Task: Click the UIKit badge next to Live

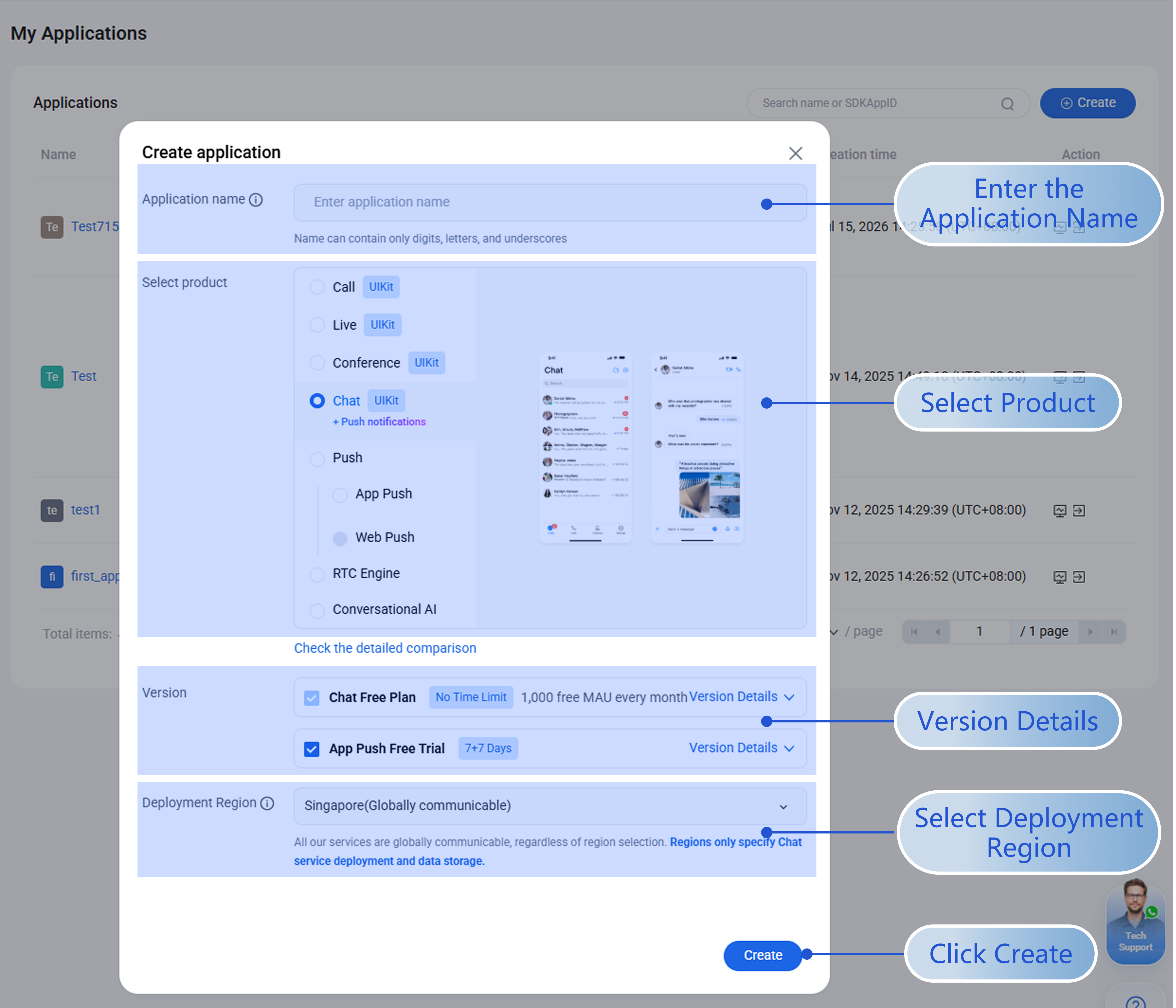Action: pyautogui.click(x=383, y=325)
